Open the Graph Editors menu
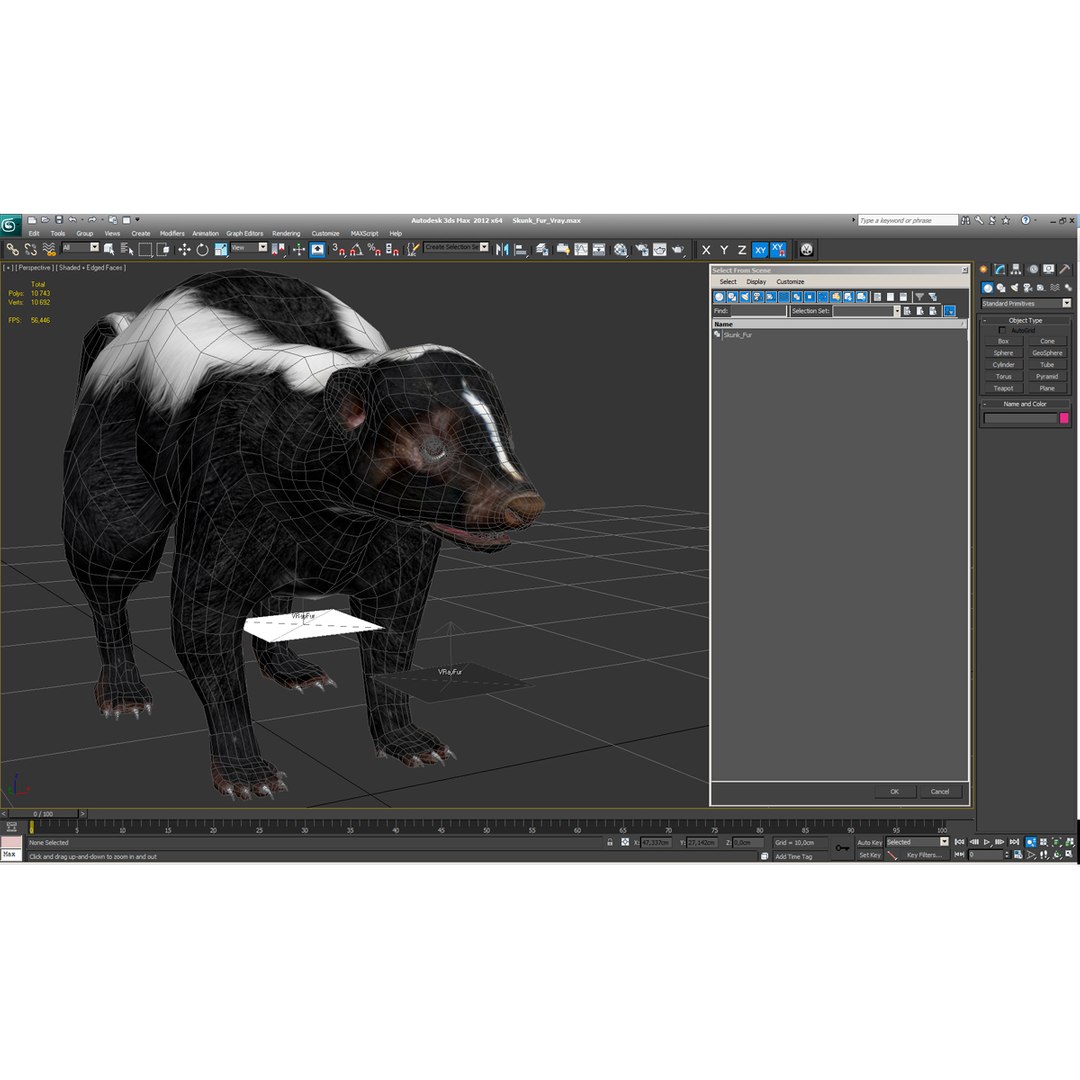1080x1080 pixels. tap(245, 233)
